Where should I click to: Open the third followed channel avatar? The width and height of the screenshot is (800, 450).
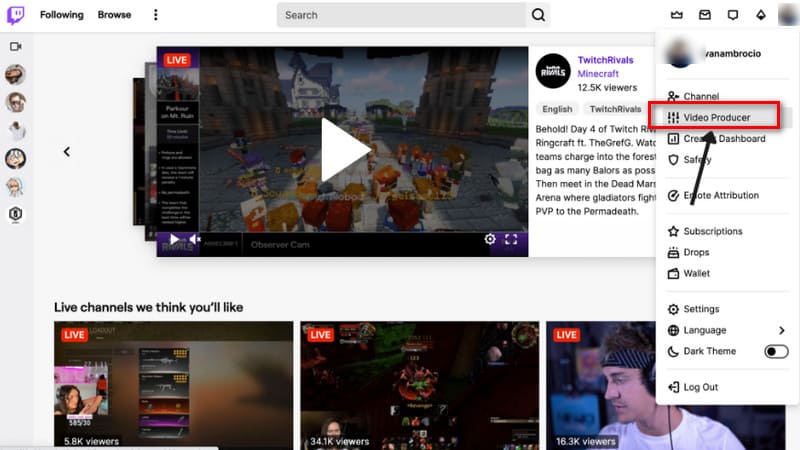tap(15, 131)
